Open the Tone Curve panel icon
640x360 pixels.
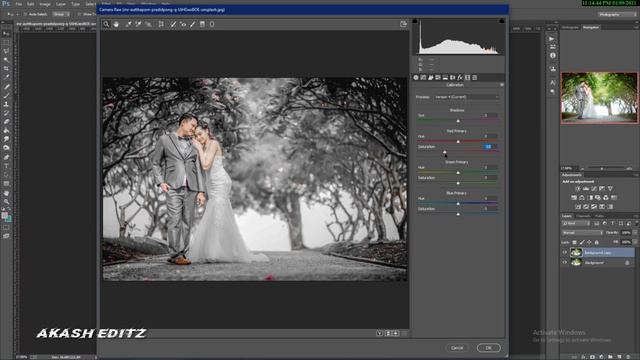point(423,78)
